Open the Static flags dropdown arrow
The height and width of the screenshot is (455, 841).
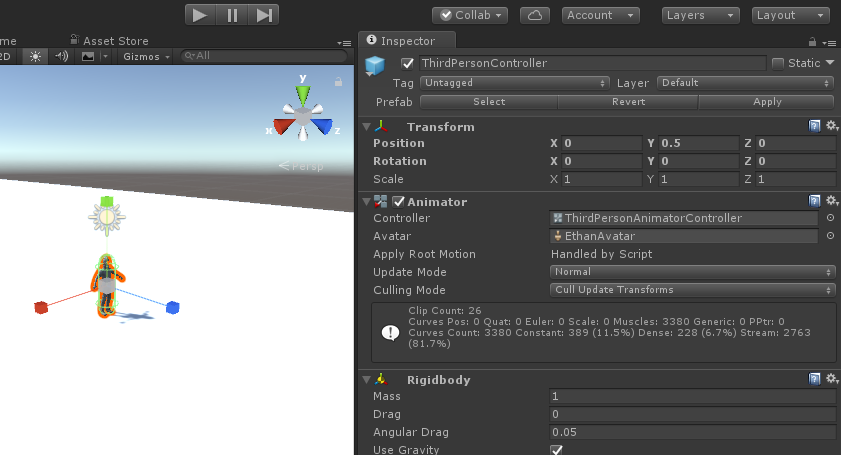830,63
